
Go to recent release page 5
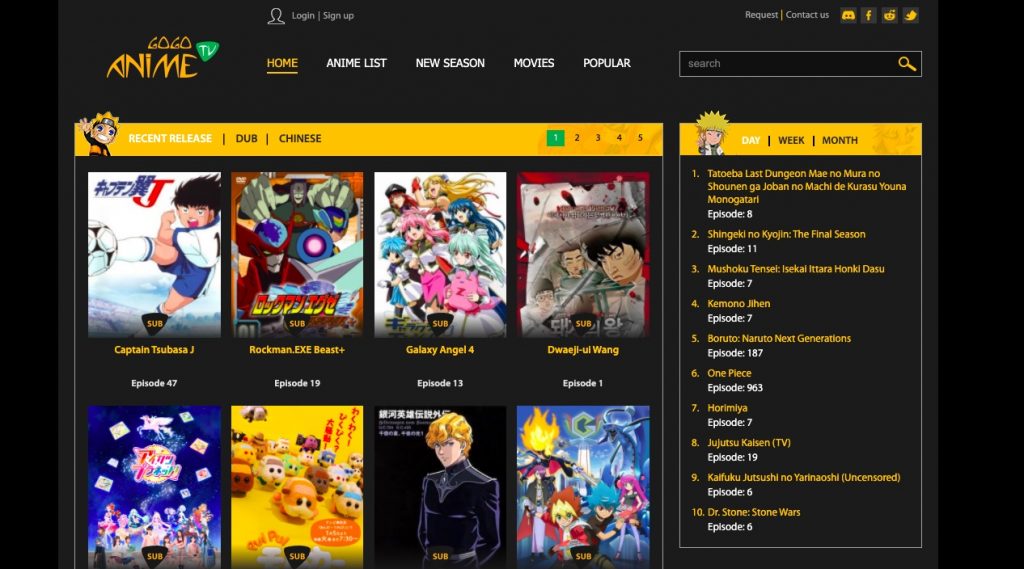pyautogui.click(x=640, y=138)
